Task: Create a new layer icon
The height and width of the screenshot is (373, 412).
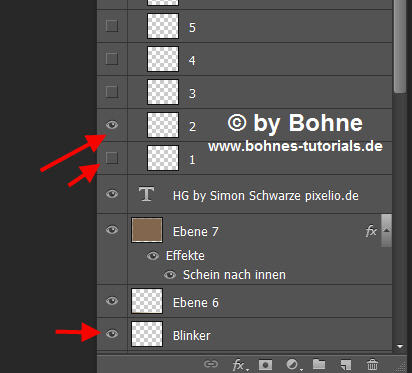Action: (x=346, y=364)
